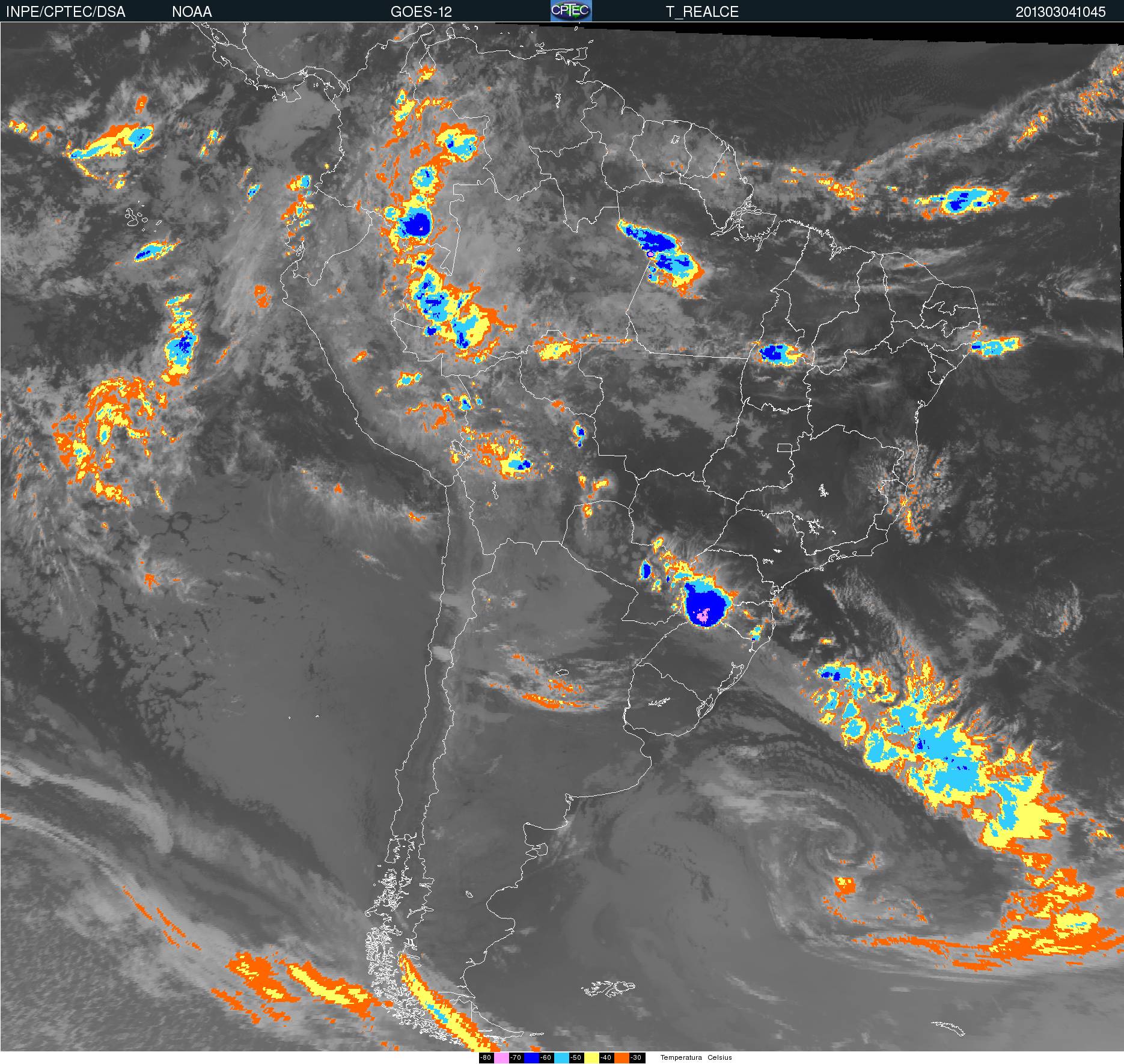Select the pink legend color swatch
This screenshot has height=1064, width=1124.
[501, 1058]
